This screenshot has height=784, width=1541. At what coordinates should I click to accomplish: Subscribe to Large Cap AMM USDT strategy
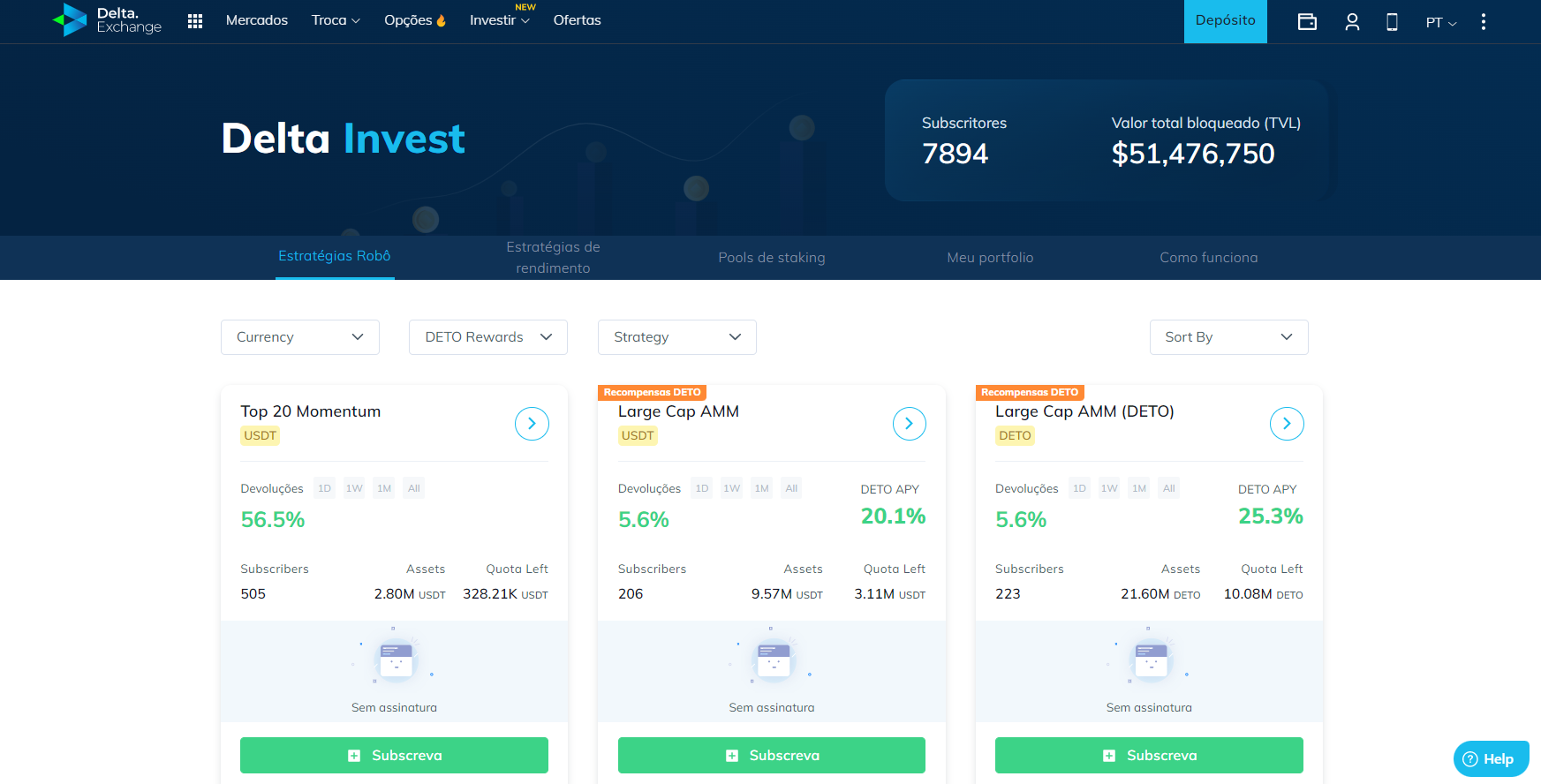[772, 756]
